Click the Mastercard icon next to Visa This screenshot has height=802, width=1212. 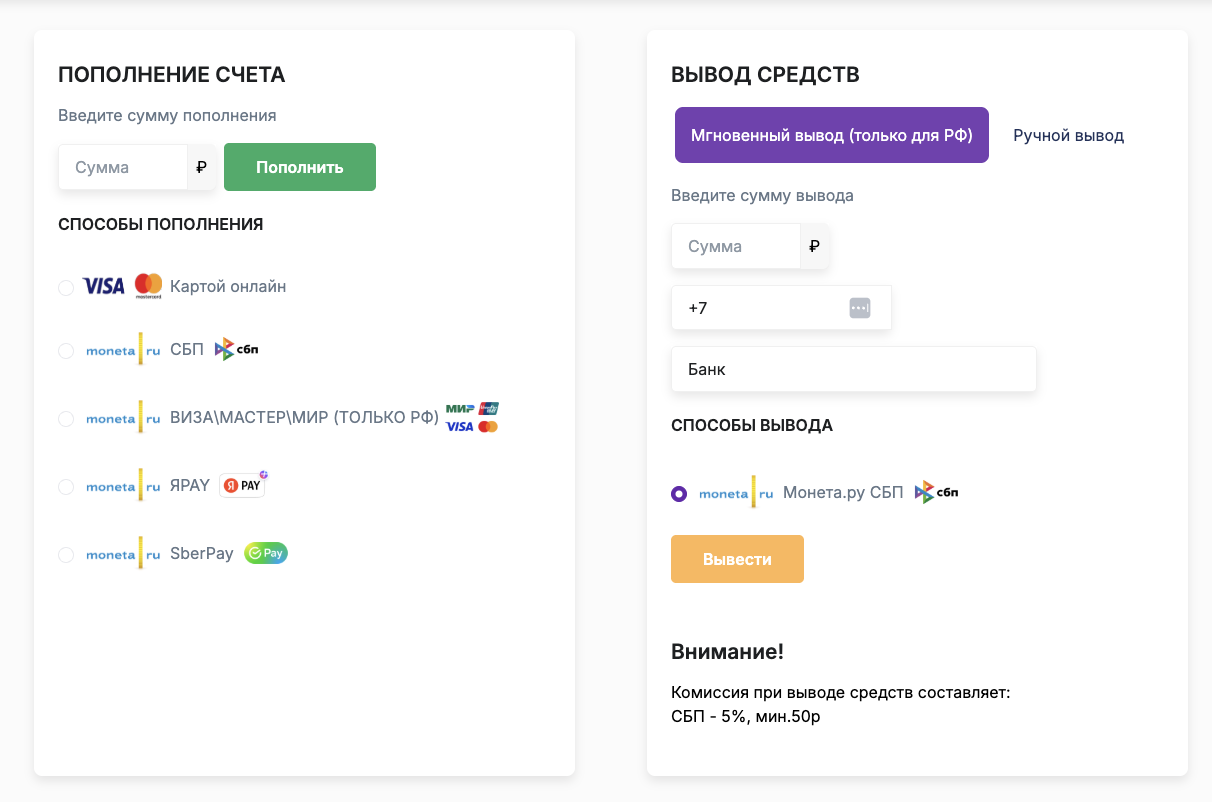tap(147, 286)
